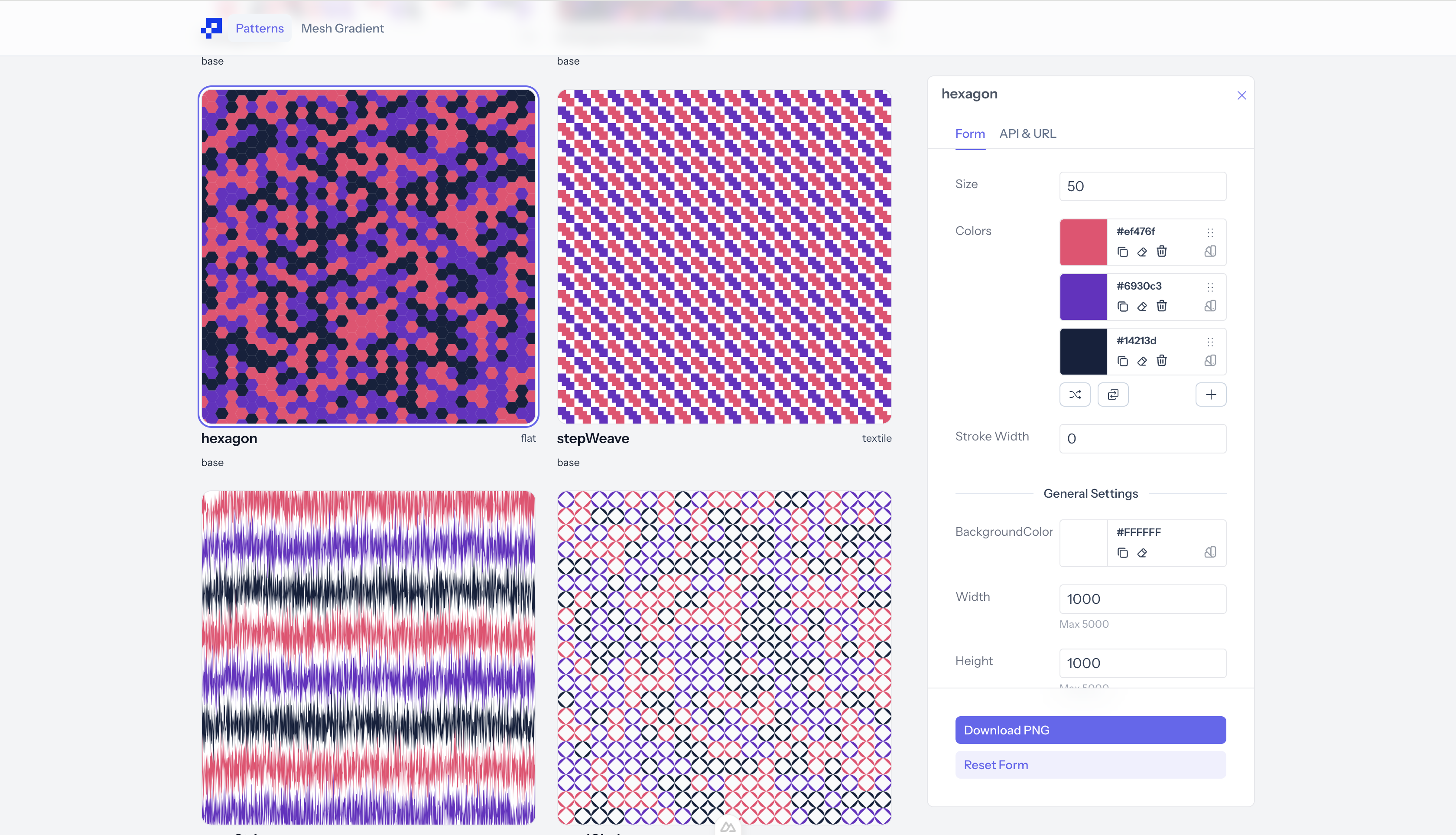Click drag handle of #6930c3 color
The width and height of the screenshot is (1456, 835).
pos(1210,287)
